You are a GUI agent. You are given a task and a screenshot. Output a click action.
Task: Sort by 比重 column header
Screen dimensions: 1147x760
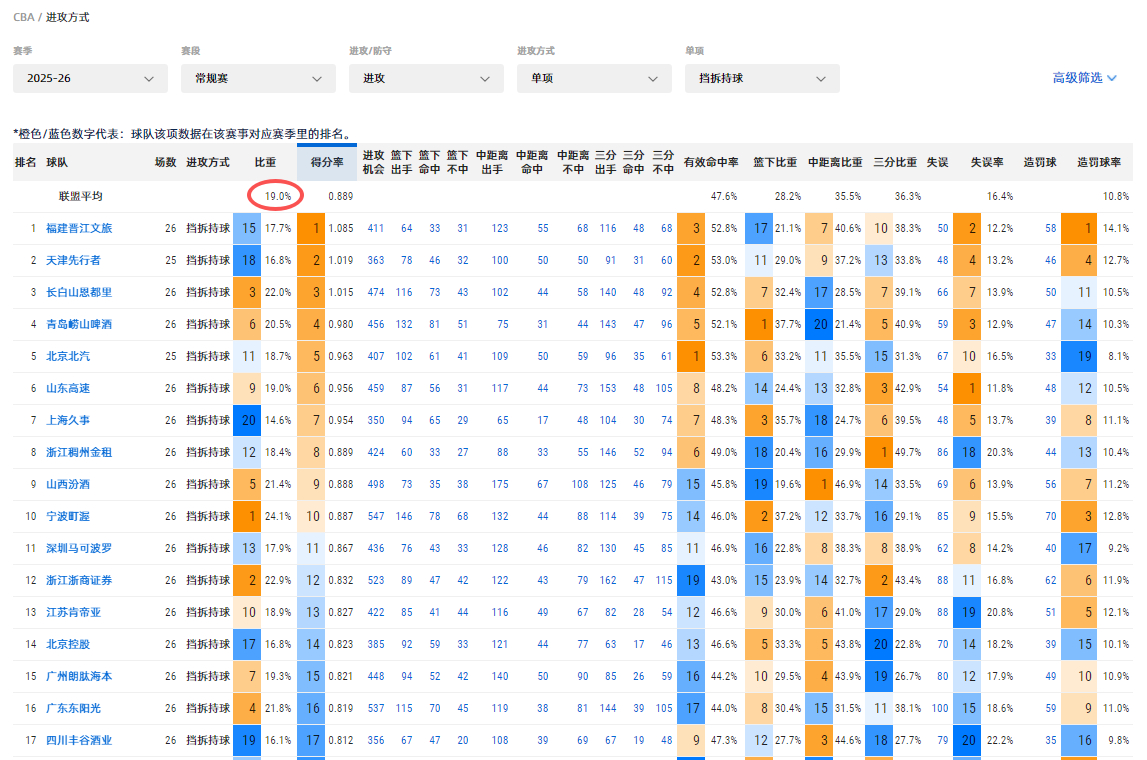266,162
